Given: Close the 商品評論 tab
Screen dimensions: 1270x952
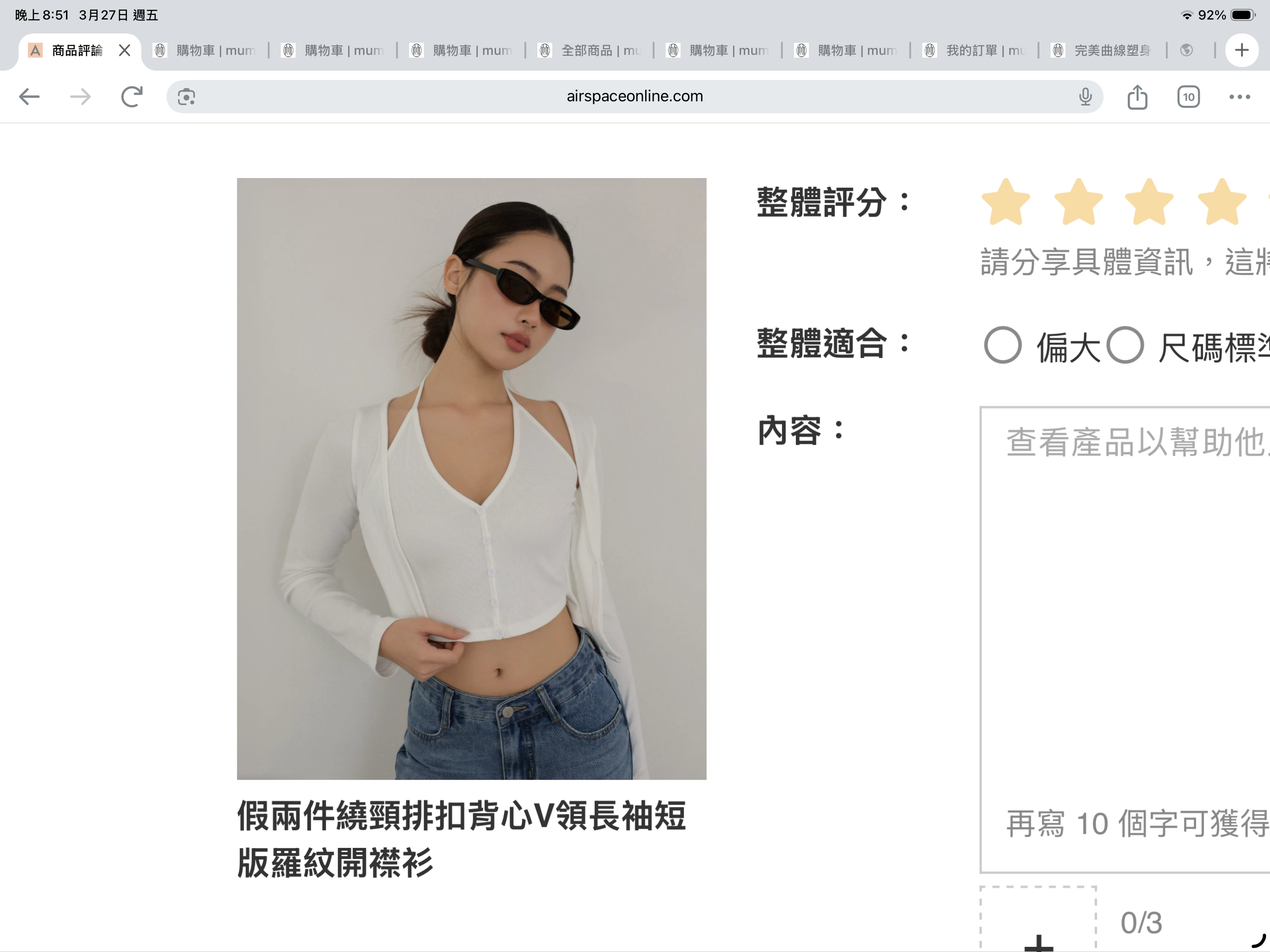Looking at the screenshot, I should tap(125, 51).
